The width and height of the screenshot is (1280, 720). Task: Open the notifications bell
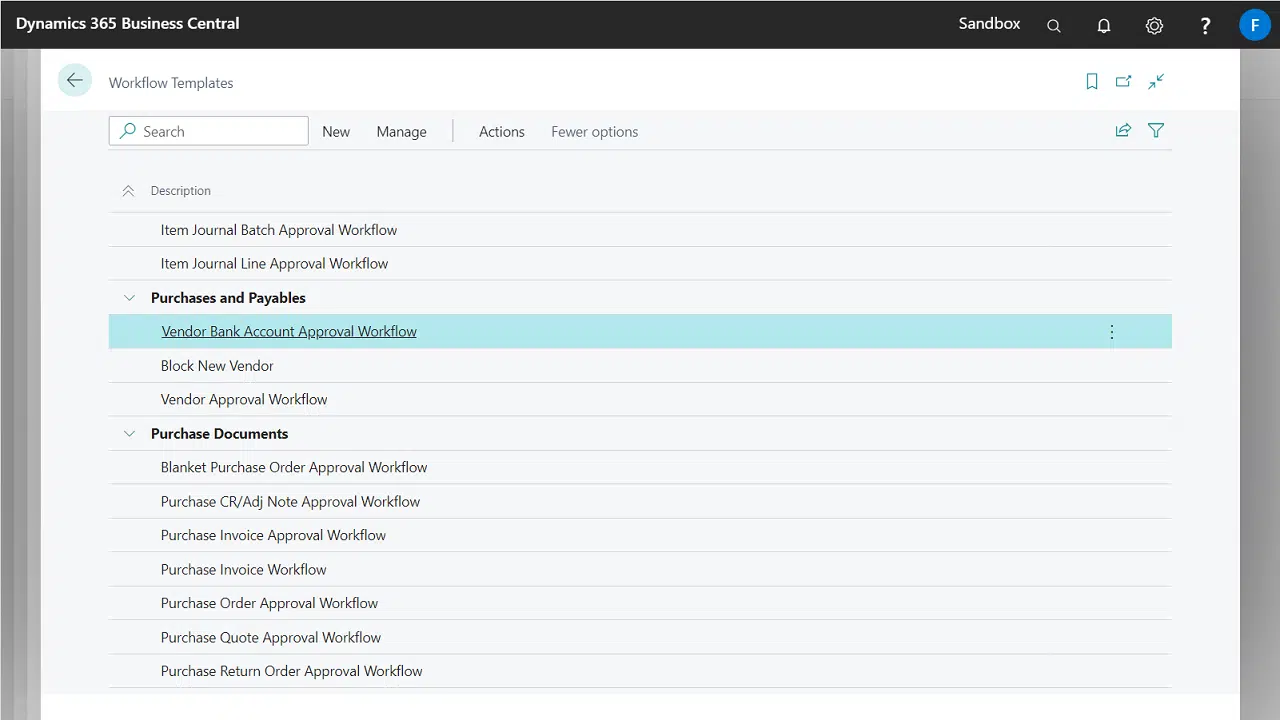tap(1104, 26)
